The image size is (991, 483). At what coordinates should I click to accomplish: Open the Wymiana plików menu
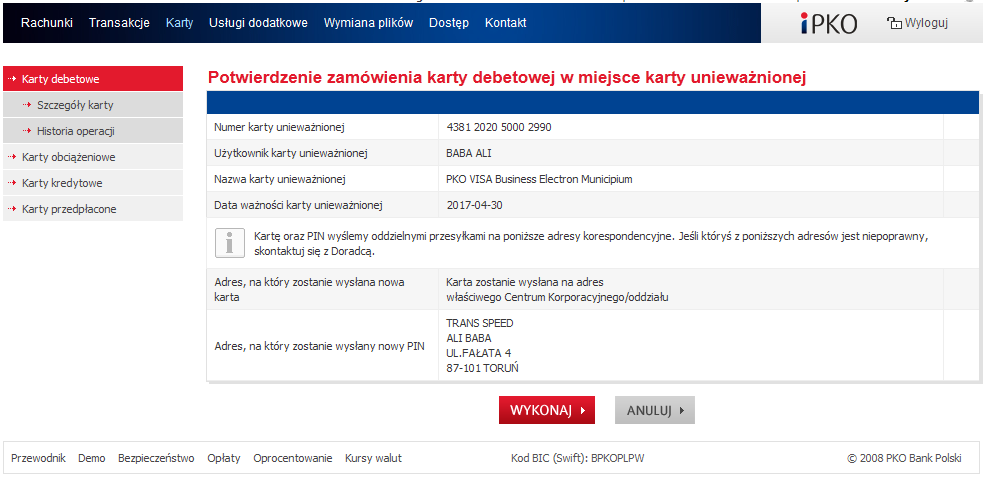pyautogui.click(x=368, y=23)
